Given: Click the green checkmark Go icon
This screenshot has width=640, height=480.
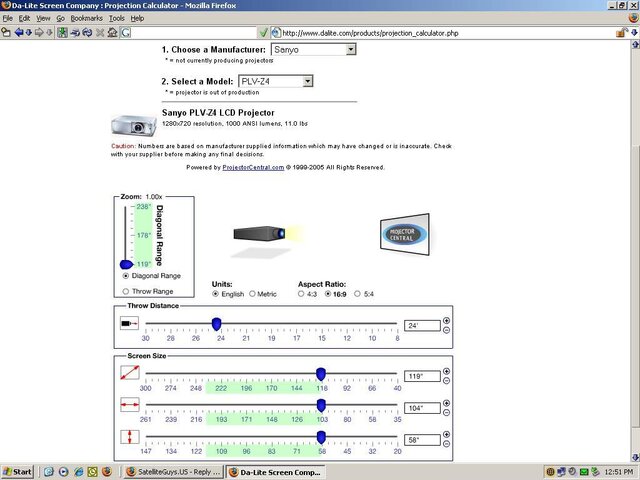Looking at the screenshot, I should pos(263,33).
